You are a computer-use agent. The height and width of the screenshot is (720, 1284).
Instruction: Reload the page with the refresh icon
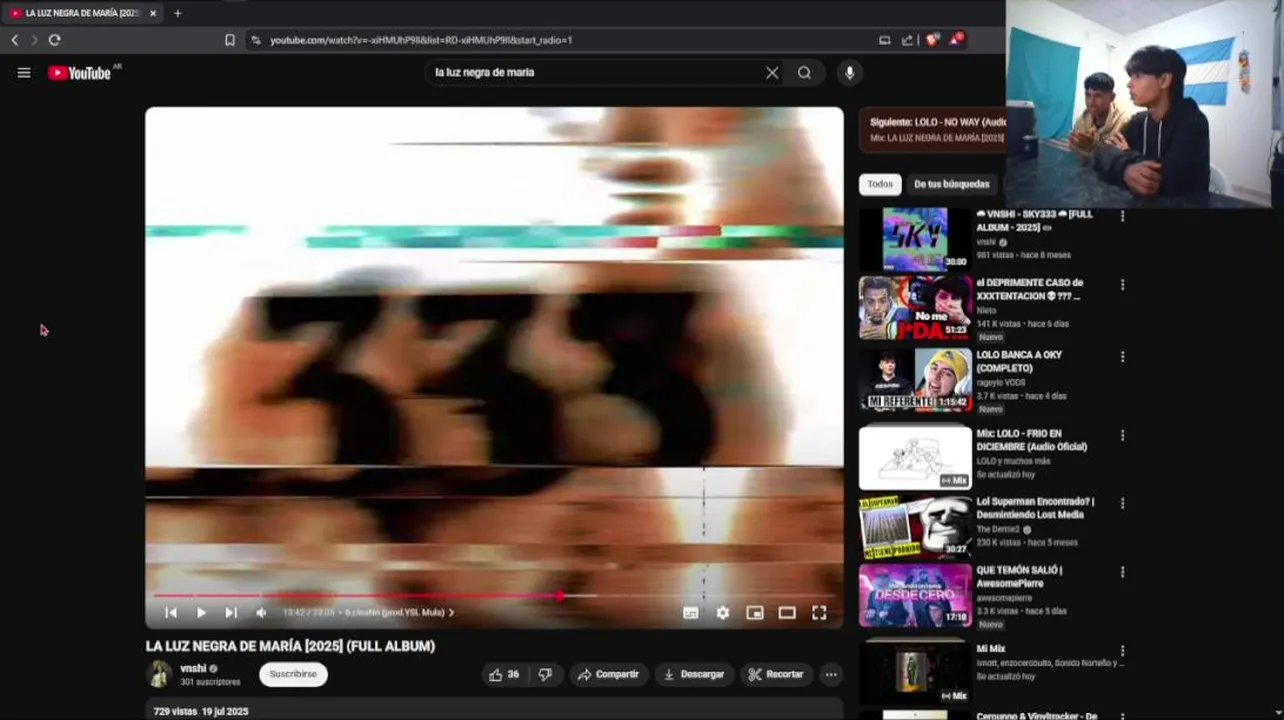(x=54, y=40)
